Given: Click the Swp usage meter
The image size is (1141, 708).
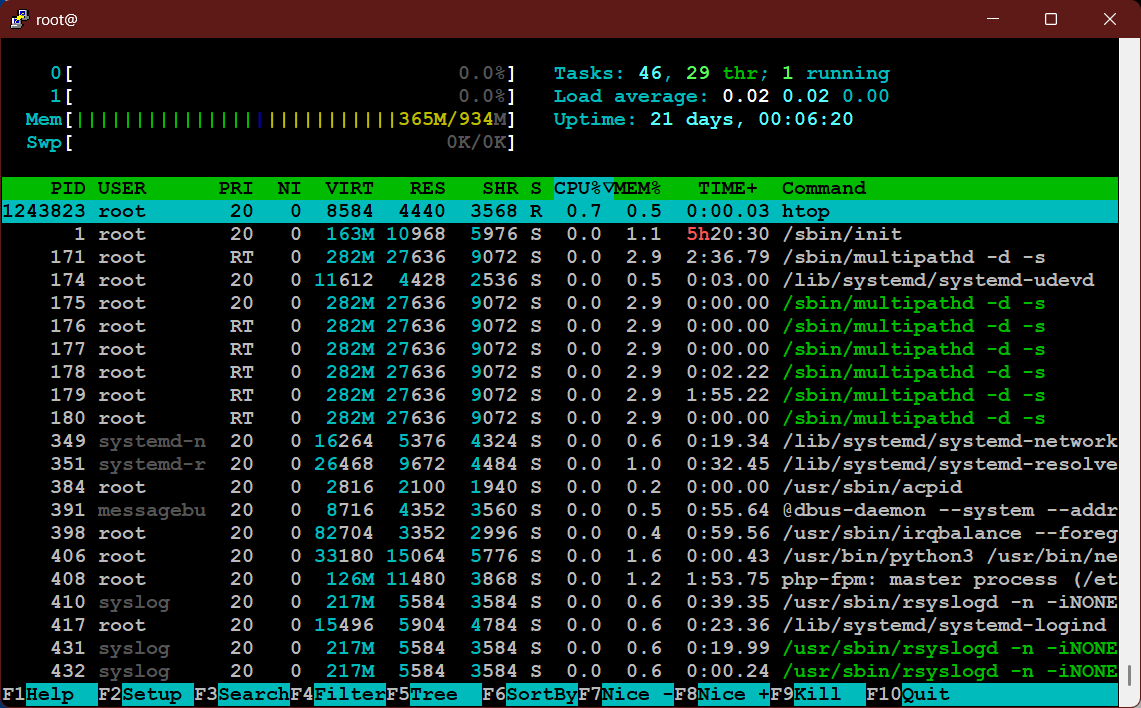Looking at the screenshot, I should [270, 143].
